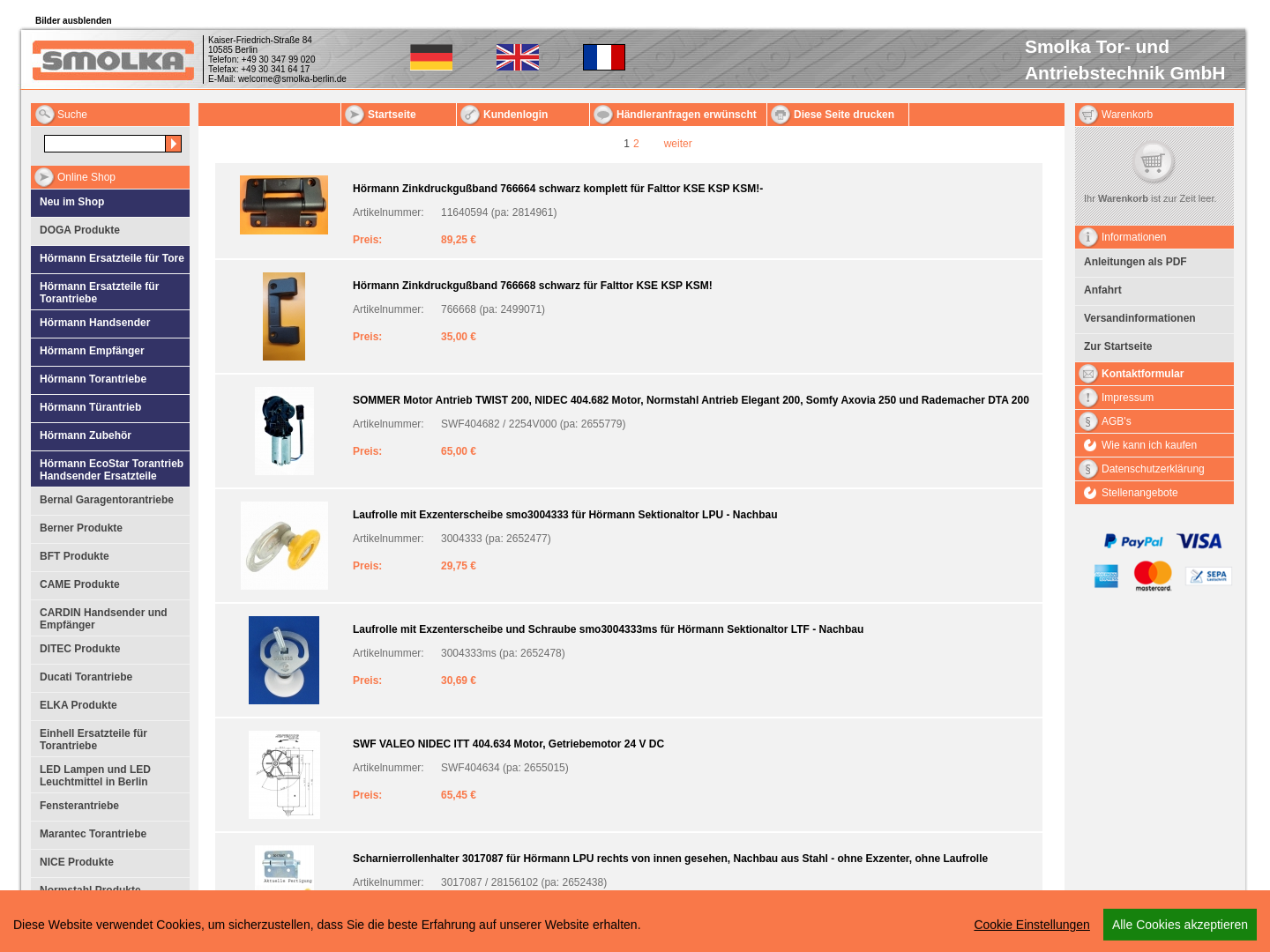This screenshot has height=952, width=1270.
Task: Open Versandinformationen page
Action: [x=1154, y=319]
